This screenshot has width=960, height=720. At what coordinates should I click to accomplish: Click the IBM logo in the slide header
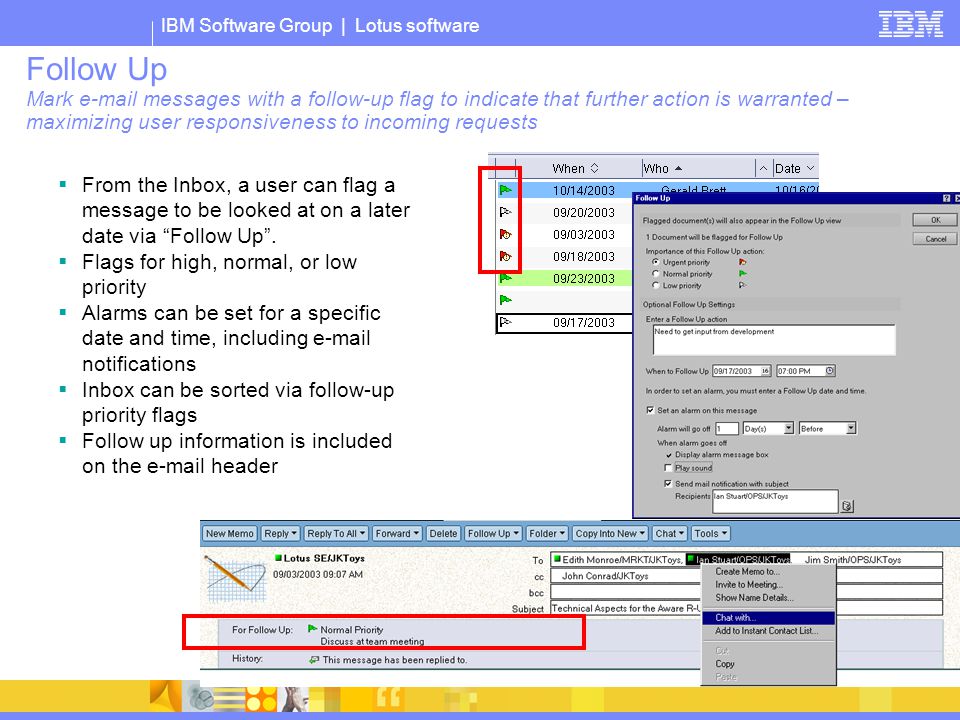[x=910, y=24]
